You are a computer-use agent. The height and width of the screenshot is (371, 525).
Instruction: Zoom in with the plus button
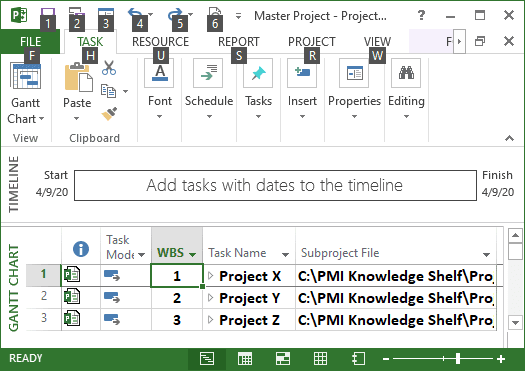(501, 359)
